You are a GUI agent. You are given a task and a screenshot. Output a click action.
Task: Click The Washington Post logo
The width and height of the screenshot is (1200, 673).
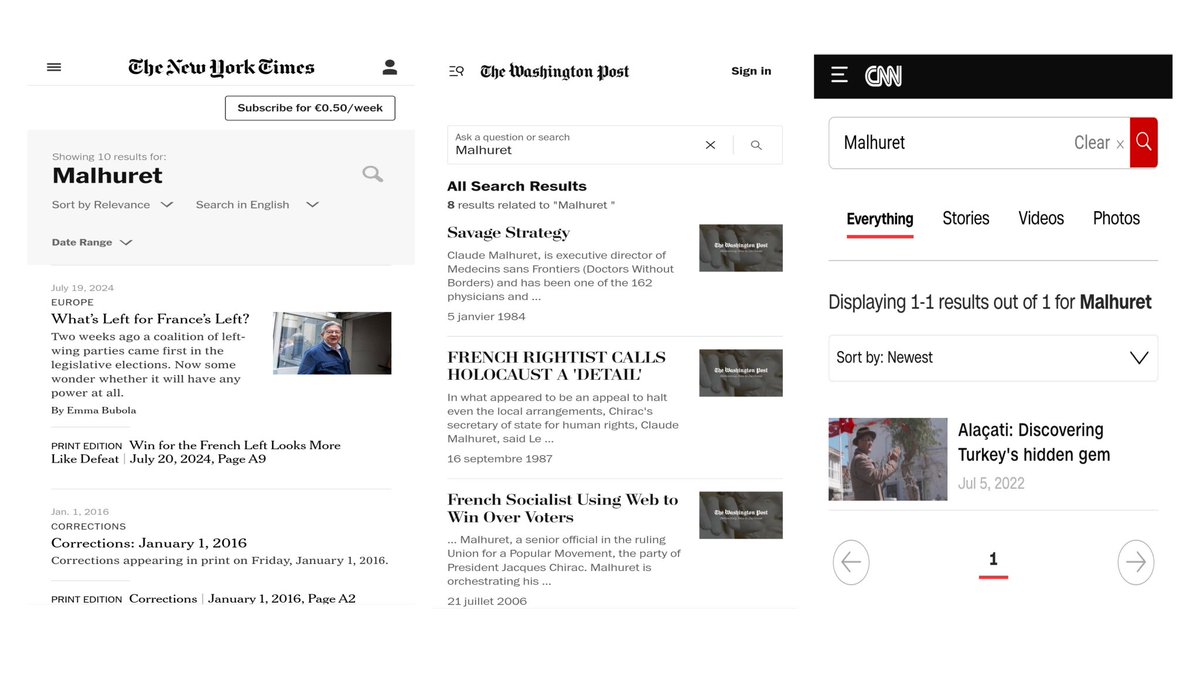tap(555, 71)
